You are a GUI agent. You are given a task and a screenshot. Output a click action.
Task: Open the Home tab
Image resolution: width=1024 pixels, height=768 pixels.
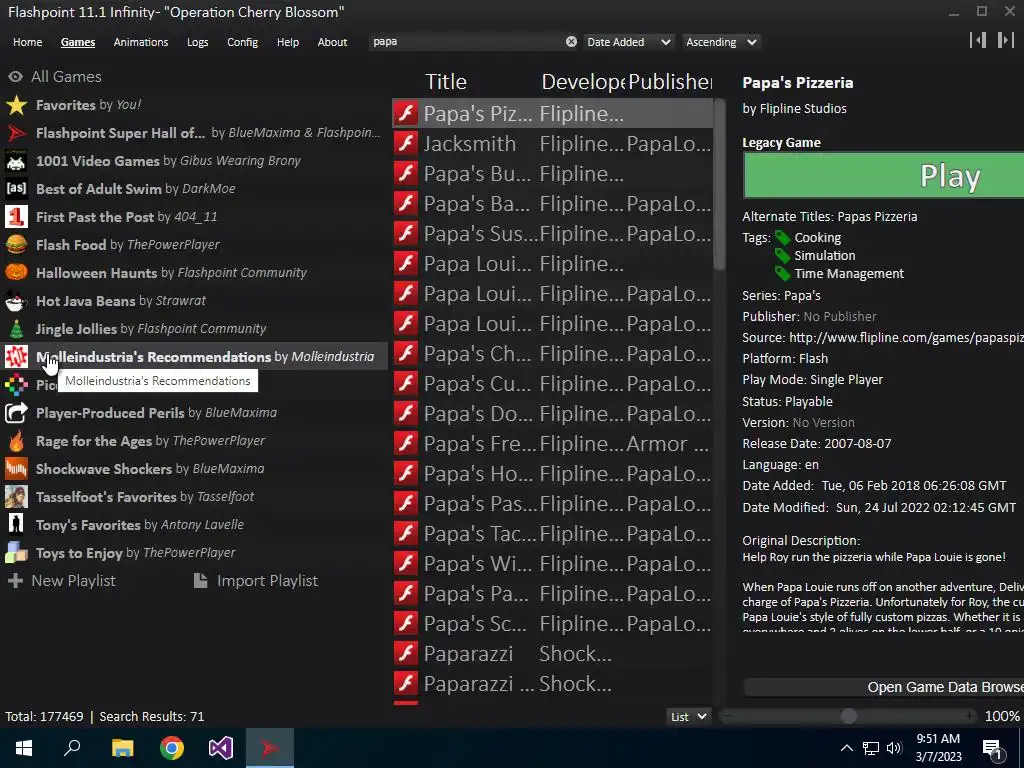[x=27, y=42]
